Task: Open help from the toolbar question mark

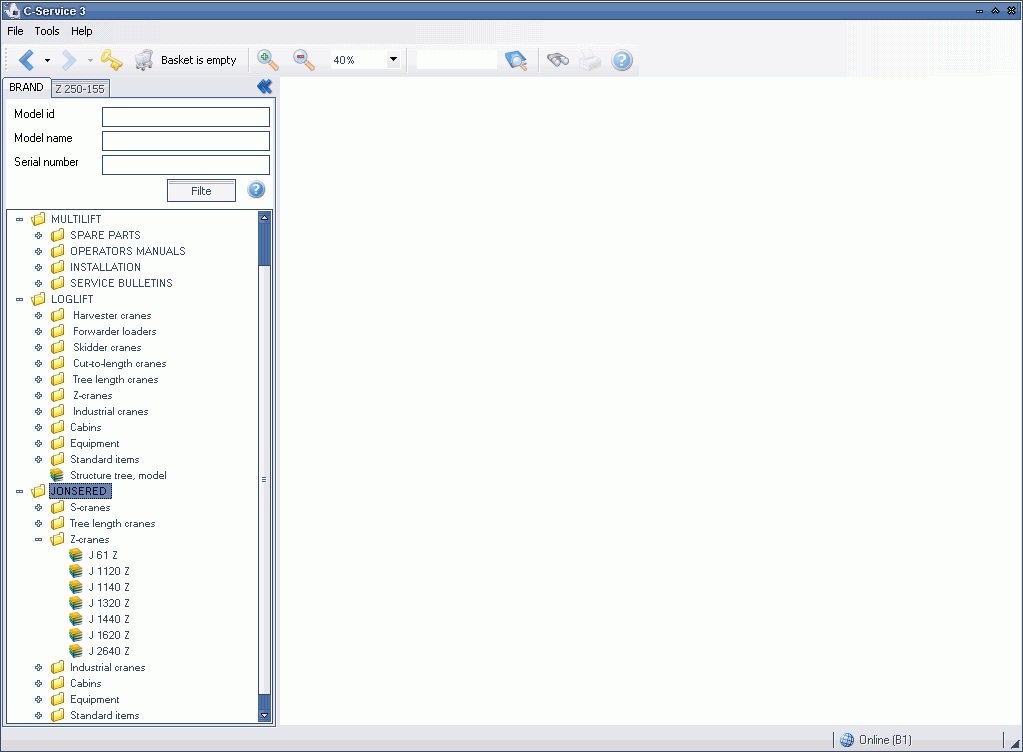Action: coord(622,60)
